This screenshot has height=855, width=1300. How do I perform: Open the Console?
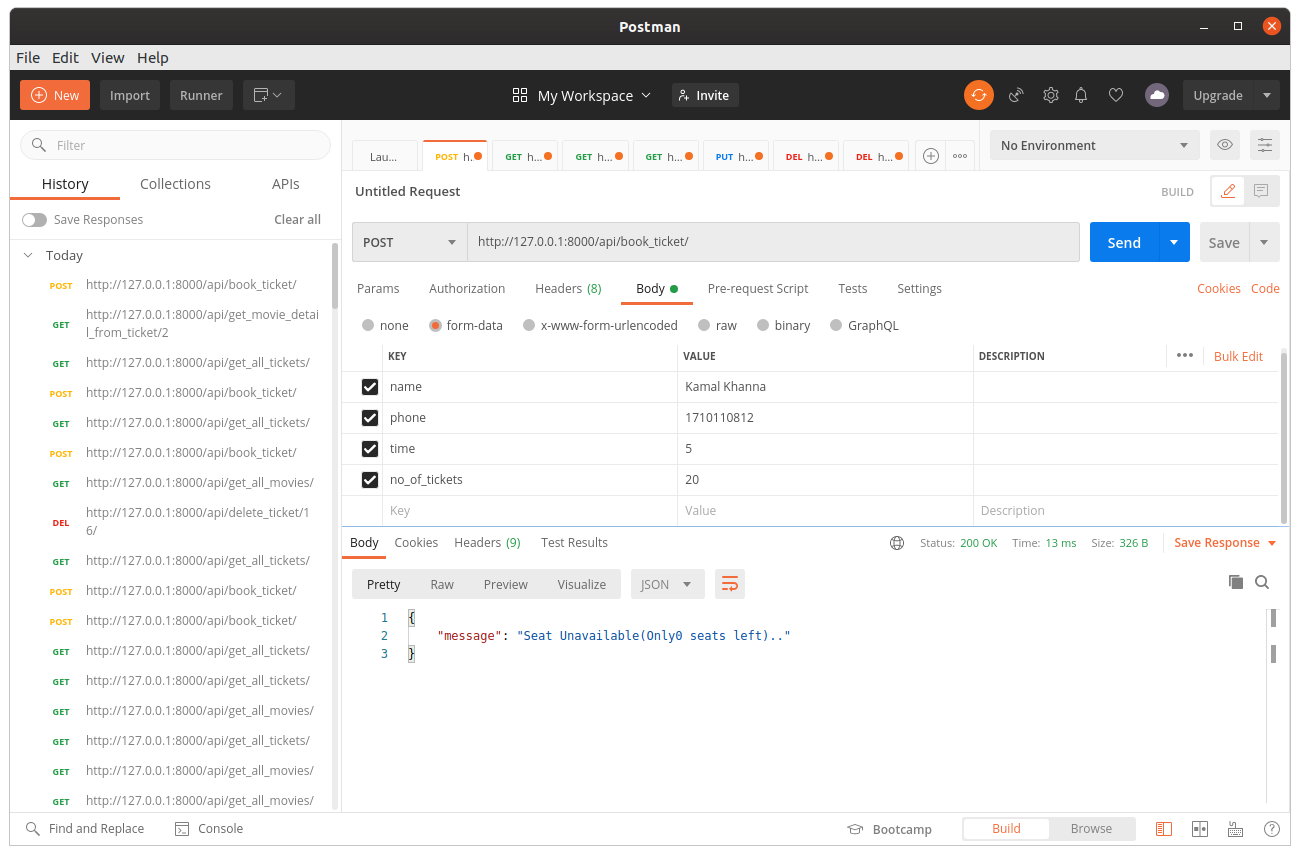point(209,828)
